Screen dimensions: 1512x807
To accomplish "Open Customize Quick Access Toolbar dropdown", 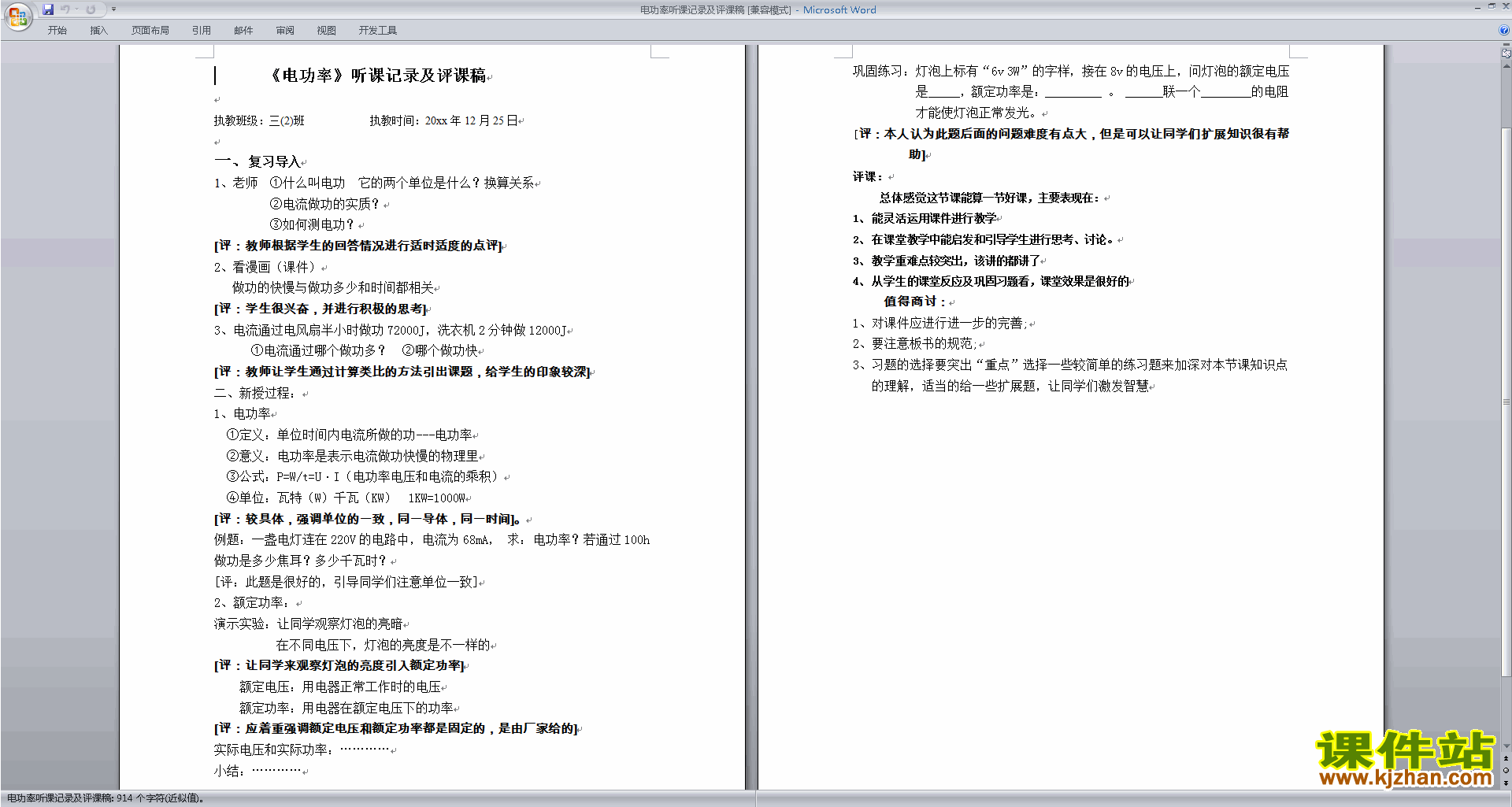I will point(113,9).
